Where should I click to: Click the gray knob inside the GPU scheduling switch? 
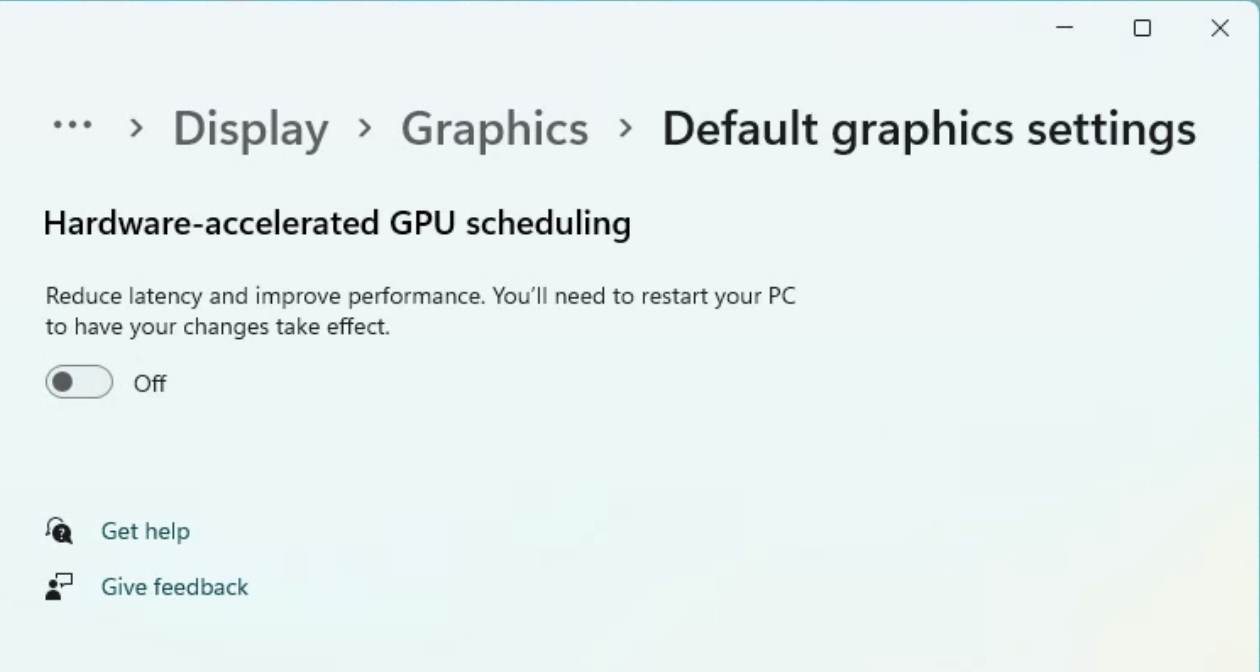(63, 382)
